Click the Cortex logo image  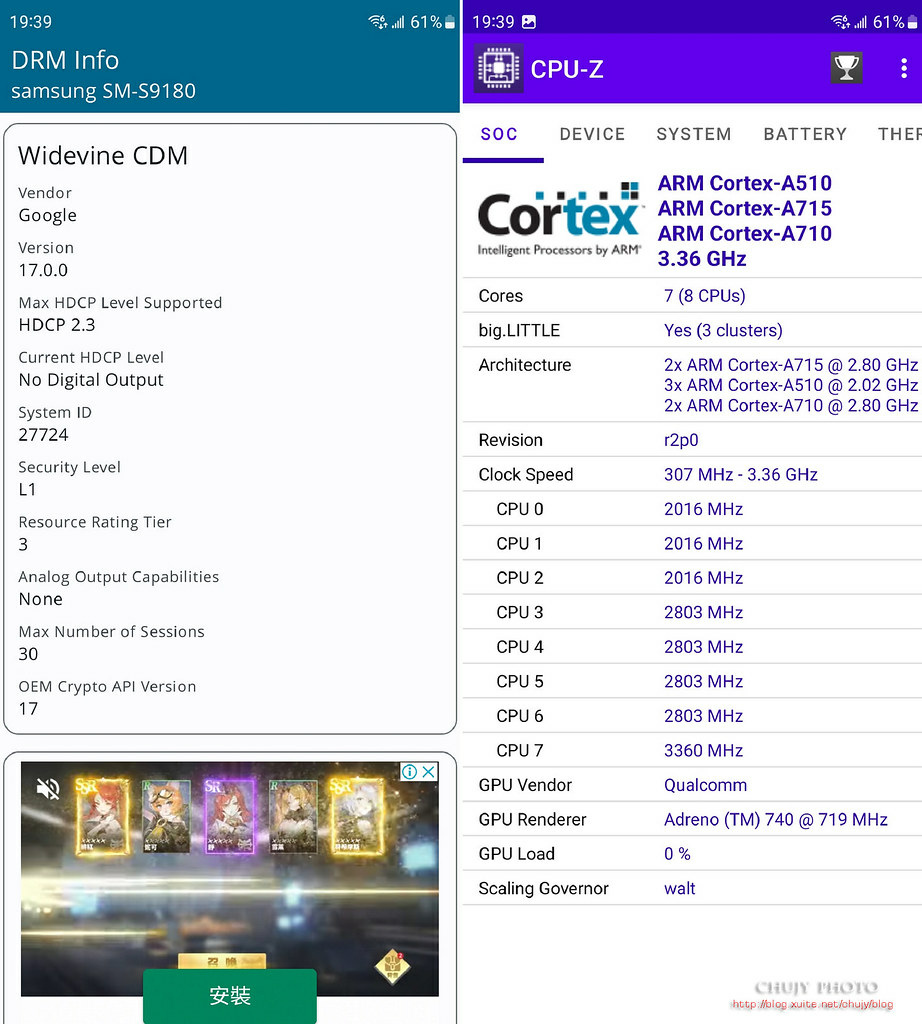point(560,220)
